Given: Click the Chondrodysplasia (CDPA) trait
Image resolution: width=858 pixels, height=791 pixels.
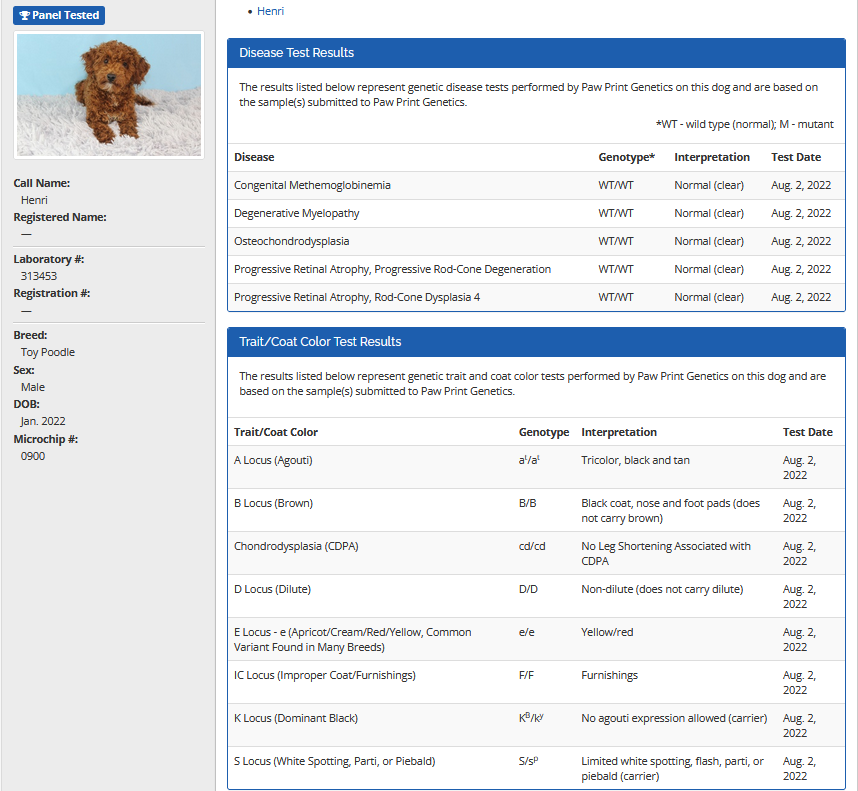Looking at the screenshot, I should (296, 546).
